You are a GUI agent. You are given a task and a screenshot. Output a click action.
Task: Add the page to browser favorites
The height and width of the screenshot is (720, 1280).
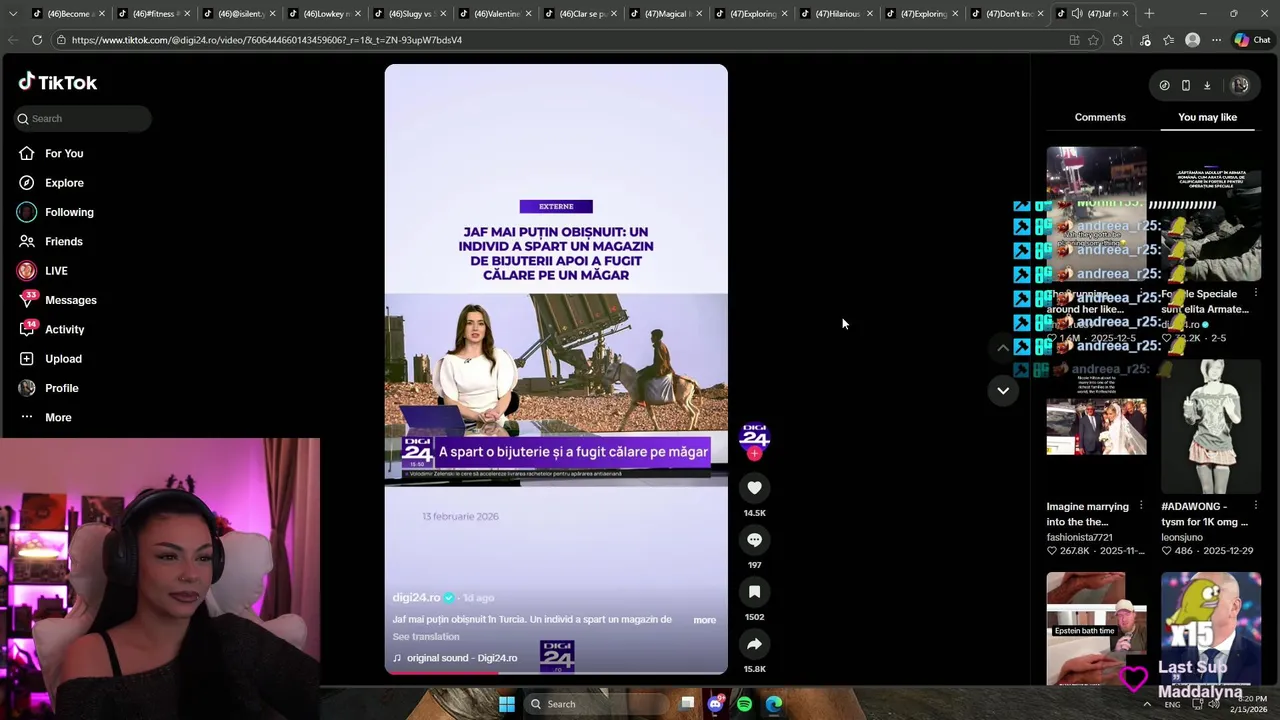pyautogui.click(x=1093, y=40)
